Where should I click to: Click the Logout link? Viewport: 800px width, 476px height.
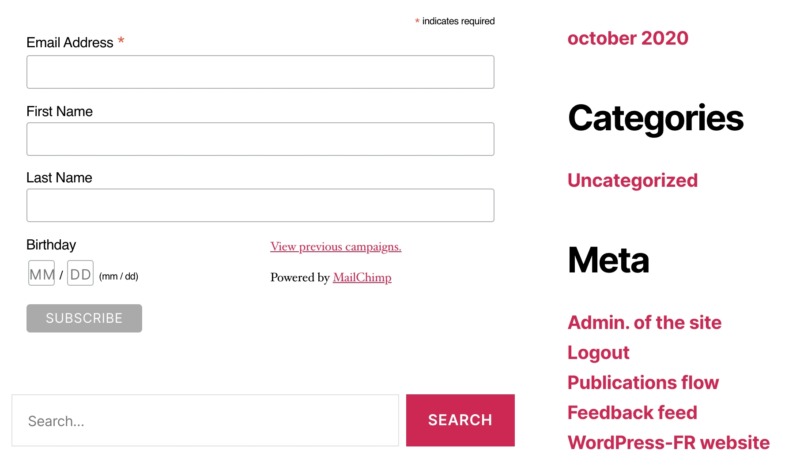598,353
